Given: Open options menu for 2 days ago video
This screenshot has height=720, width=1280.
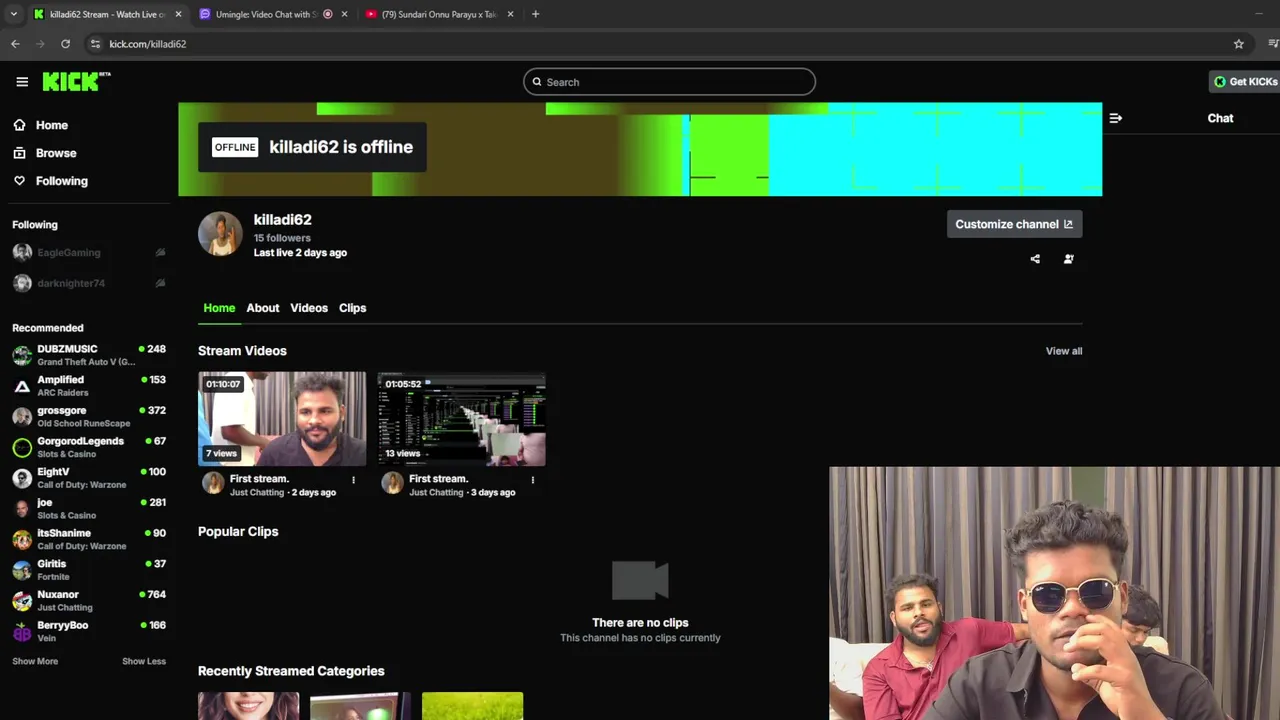Looking at the screenshot, I should point(353,480).
